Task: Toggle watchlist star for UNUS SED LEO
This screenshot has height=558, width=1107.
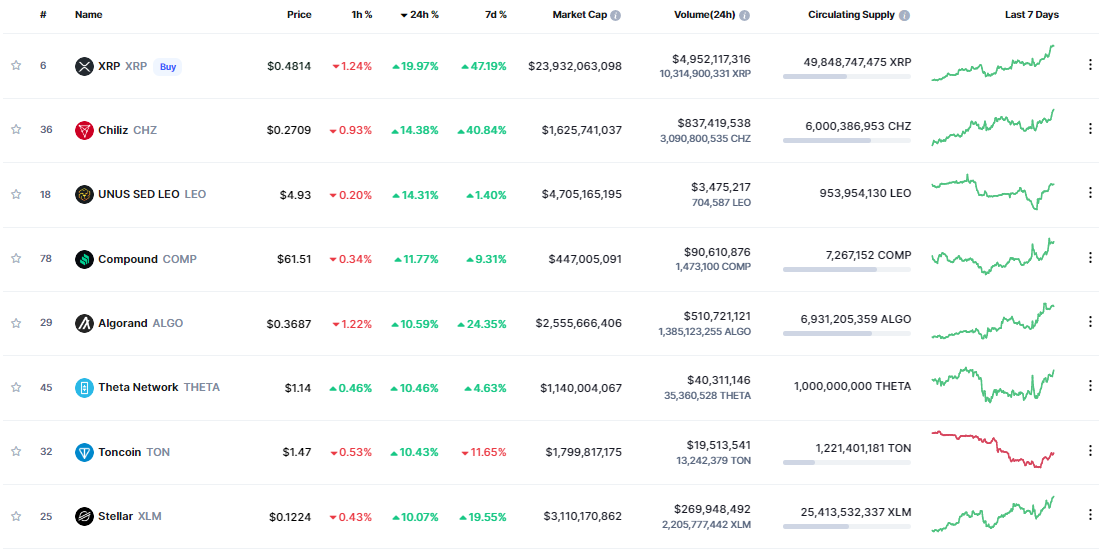Action: click(x=16, y=194)
